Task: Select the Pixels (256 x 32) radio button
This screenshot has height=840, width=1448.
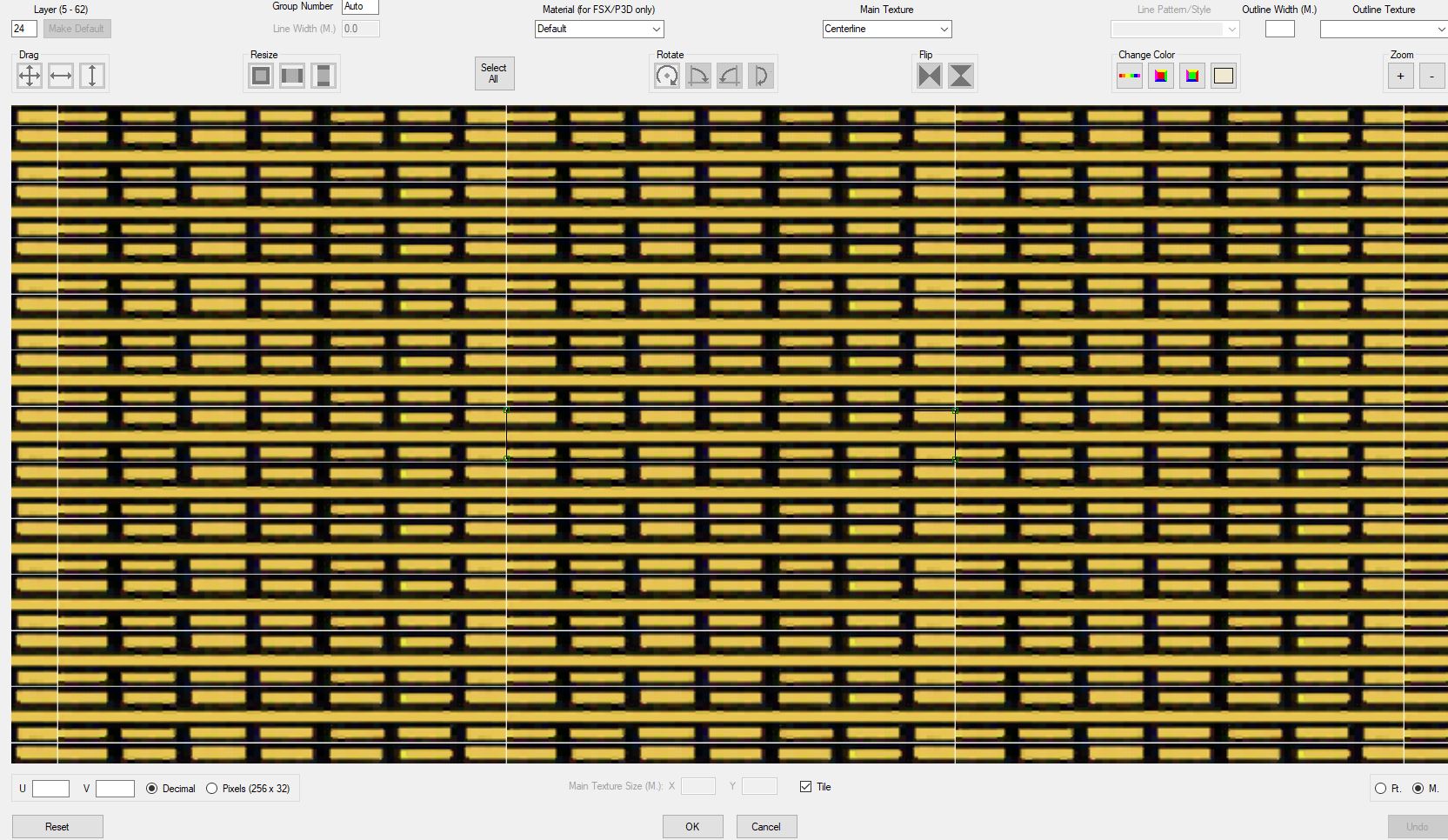Action: coord(211,789)
